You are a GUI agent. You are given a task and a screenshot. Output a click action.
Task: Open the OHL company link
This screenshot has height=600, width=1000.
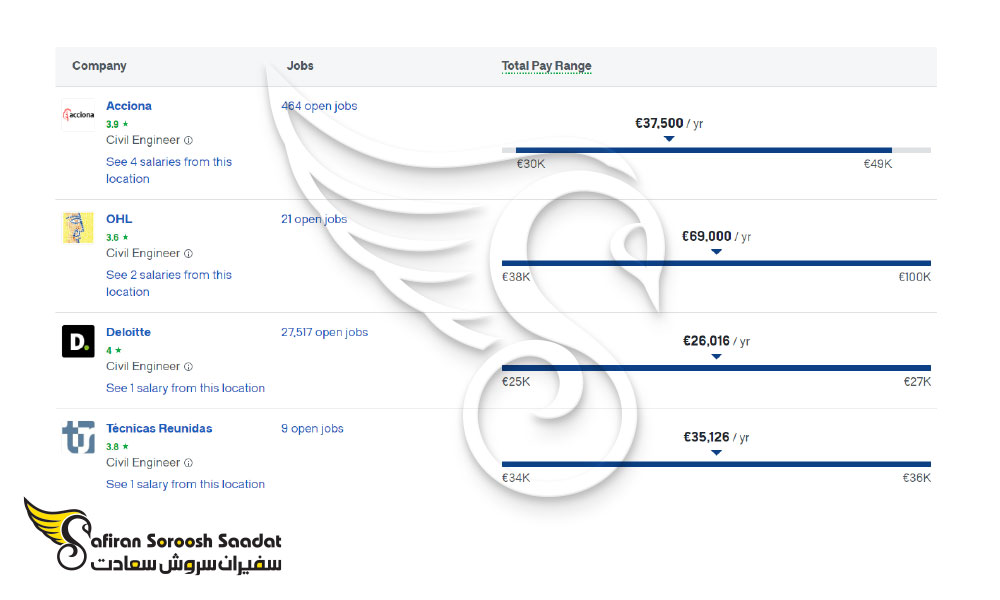click(119, 219)
